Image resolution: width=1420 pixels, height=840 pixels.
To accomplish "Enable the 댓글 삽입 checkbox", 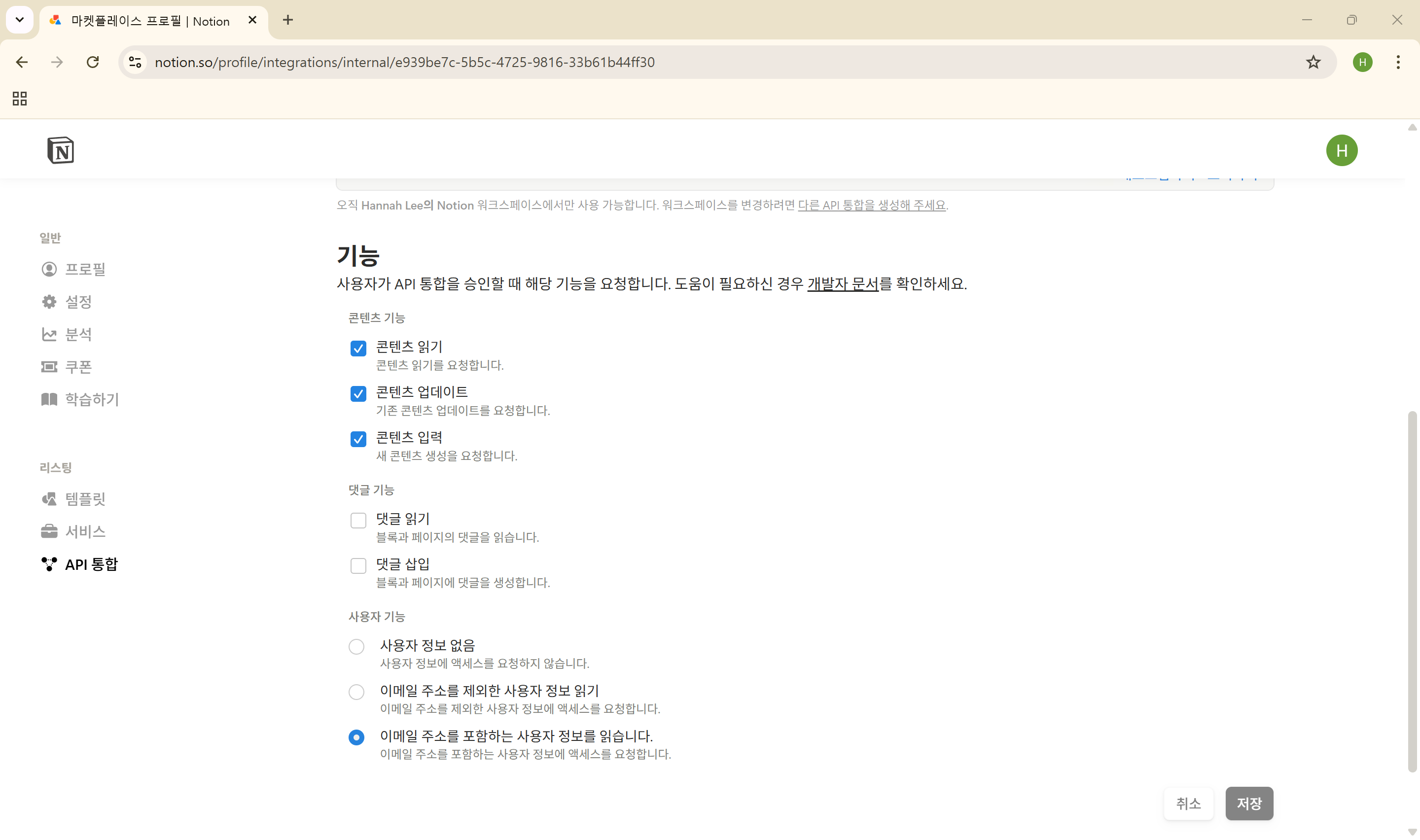I will pyautogui.click(x=358, y=565).
